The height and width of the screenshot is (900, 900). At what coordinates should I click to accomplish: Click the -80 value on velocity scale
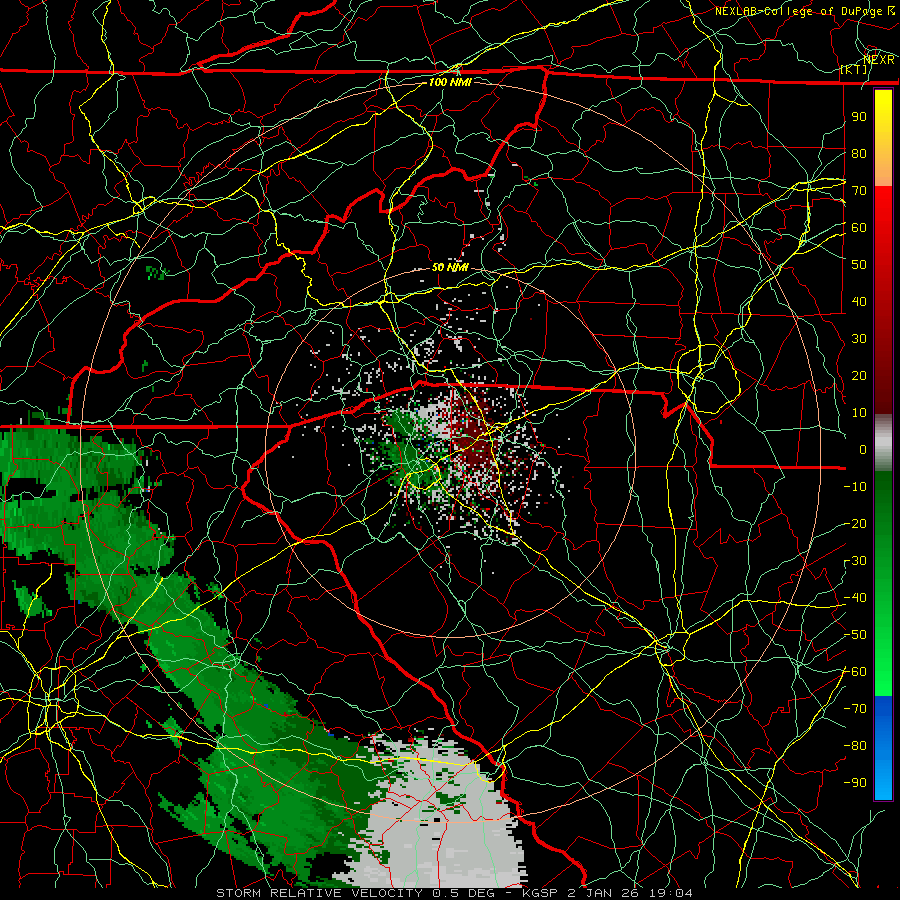855,746
